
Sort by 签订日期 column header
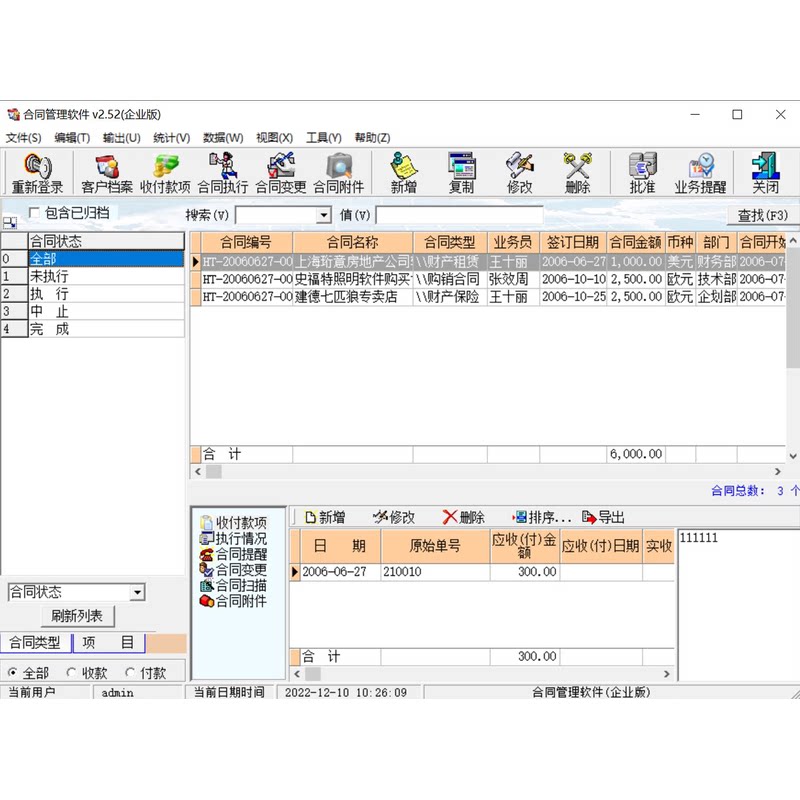pos(572,242)
